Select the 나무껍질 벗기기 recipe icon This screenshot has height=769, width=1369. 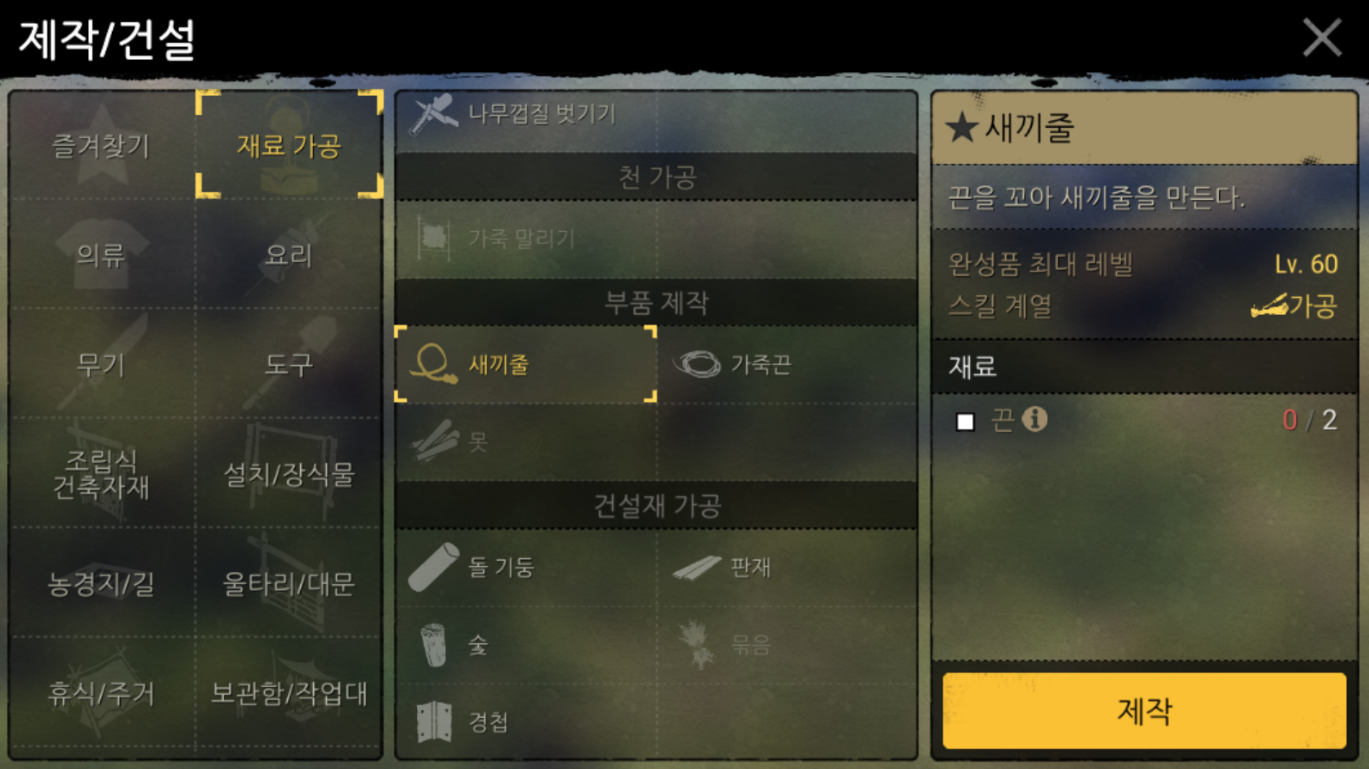[x=434, y=114]
